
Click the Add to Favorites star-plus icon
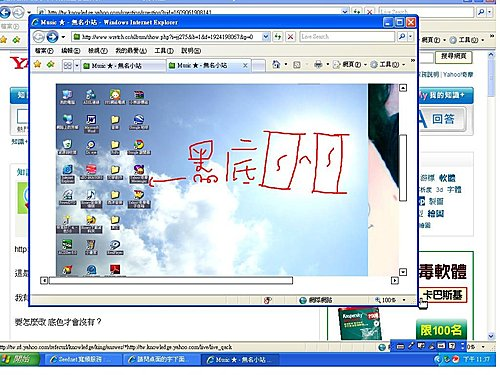tap(51, 64)
